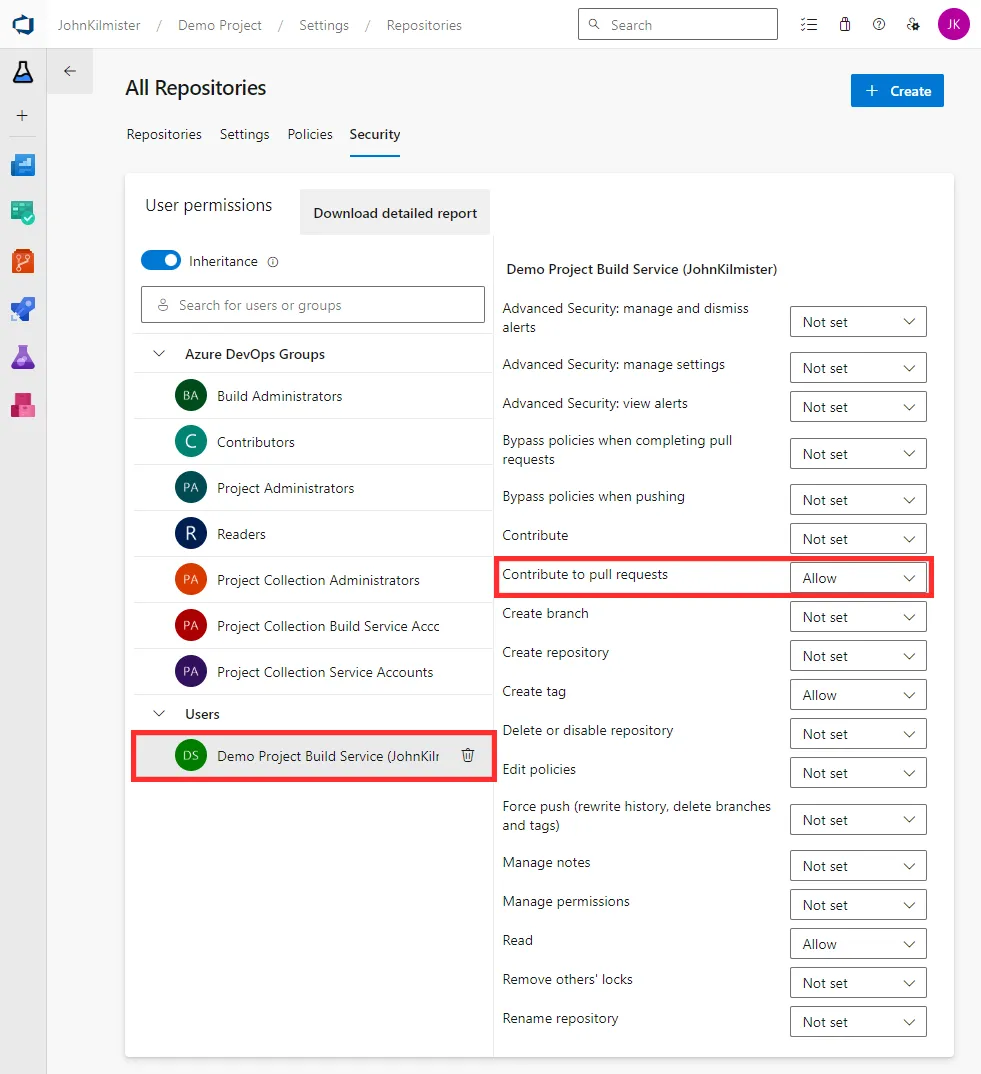Open Boards hub in sidebar
Image resolution: width=981 pixels, height=1074 pixels.
point(23,213)
